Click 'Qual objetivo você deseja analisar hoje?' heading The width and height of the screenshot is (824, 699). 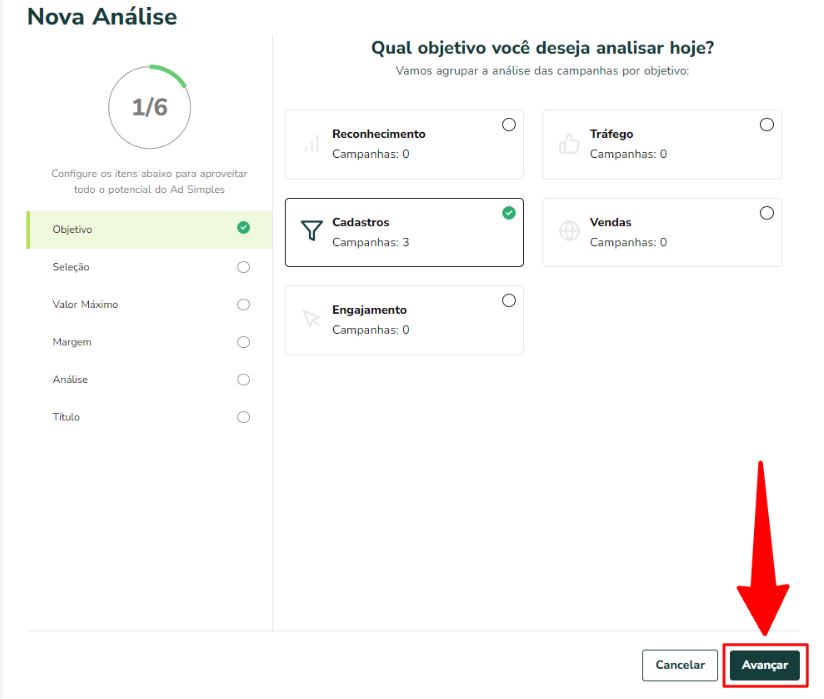coord(542,48)
